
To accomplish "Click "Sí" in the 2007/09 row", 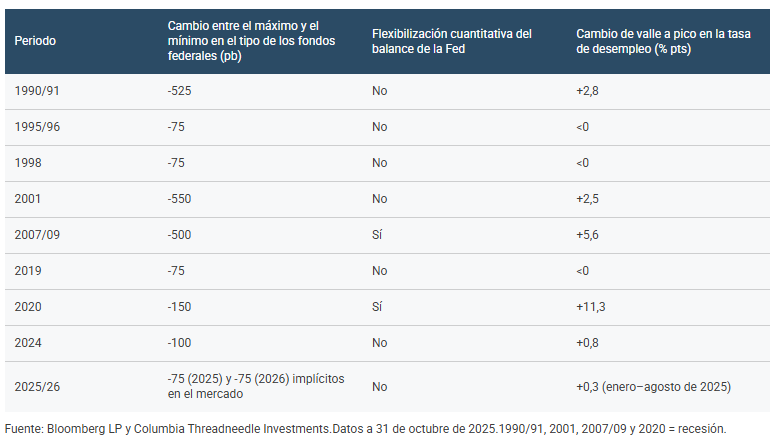I will point(377,235).
